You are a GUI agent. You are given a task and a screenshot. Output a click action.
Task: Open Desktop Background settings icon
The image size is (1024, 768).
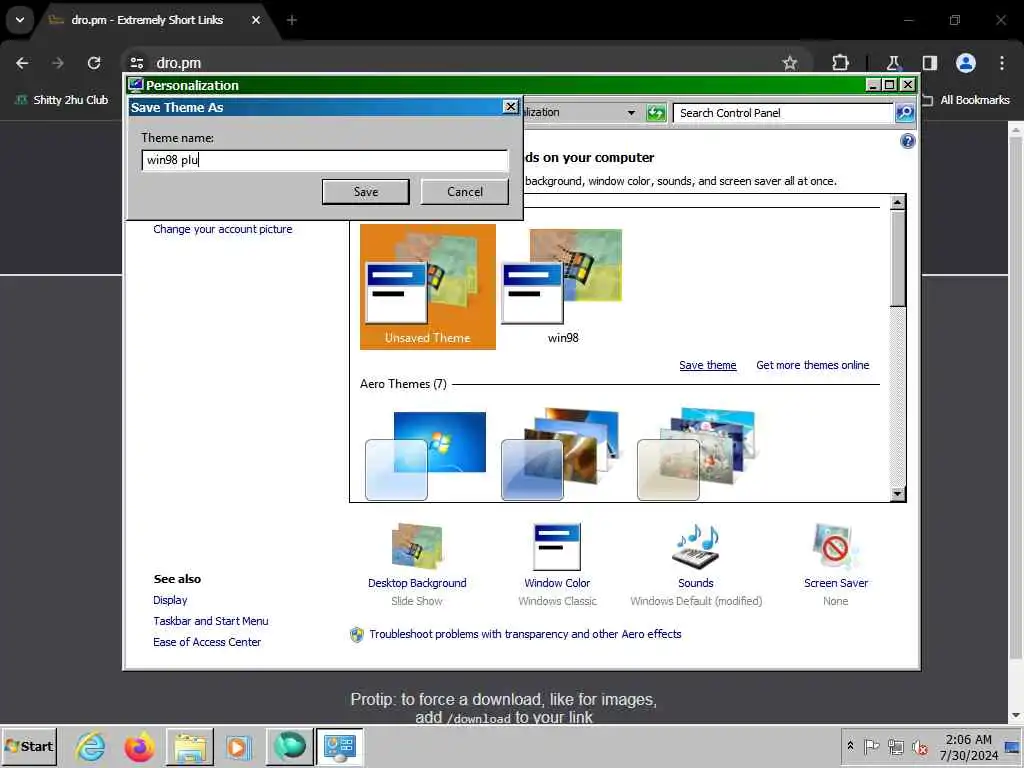pos(417,546)
